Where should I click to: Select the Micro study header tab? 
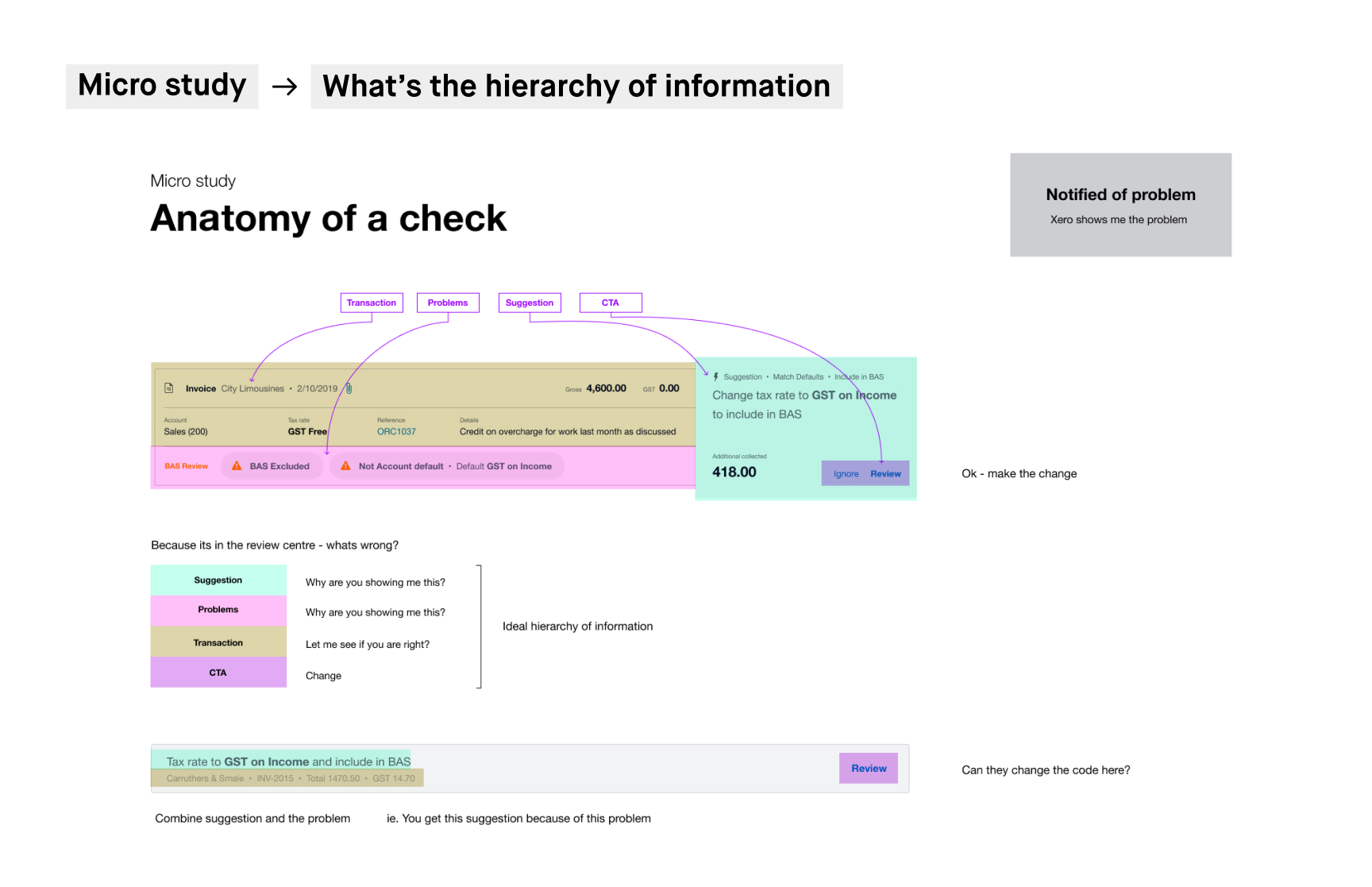(162, 85)
